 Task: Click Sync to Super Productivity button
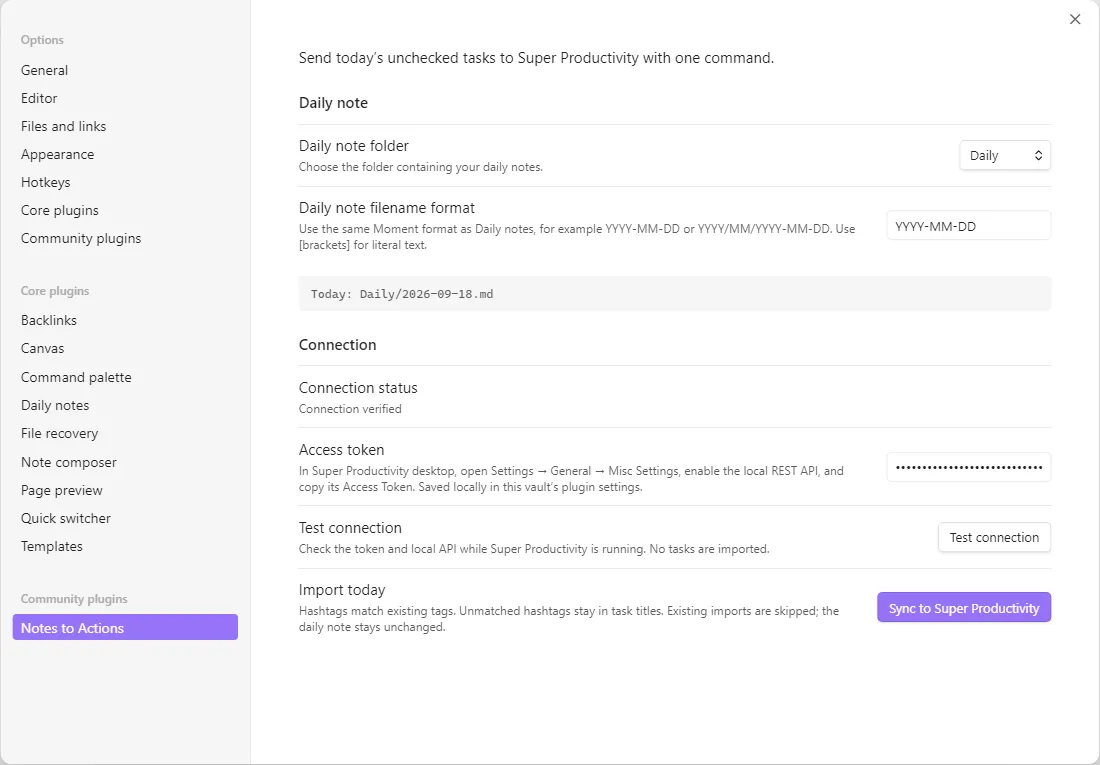[x=964, y=608]
